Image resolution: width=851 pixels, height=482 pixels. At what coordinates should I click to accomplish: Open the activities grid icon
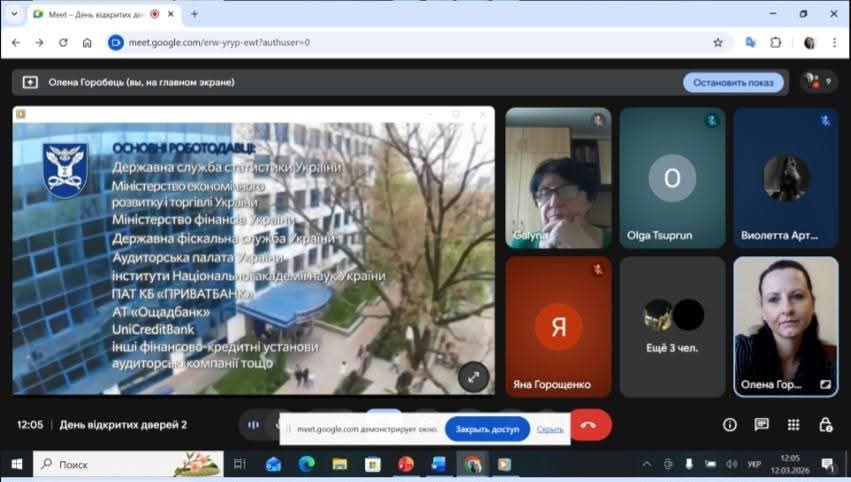click(x=793, y=425)
